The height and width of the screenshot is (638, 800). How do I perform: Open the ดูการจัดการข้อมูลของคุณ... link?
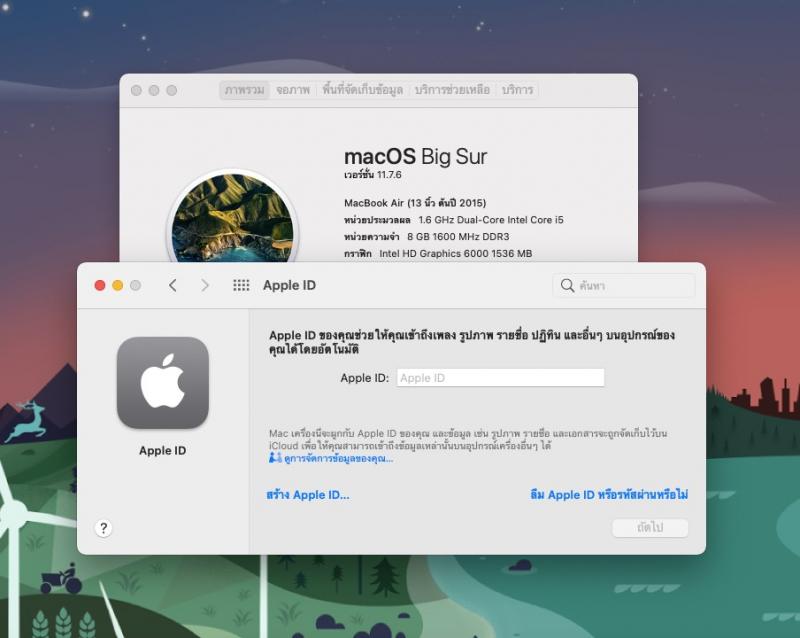click(338, 458)
